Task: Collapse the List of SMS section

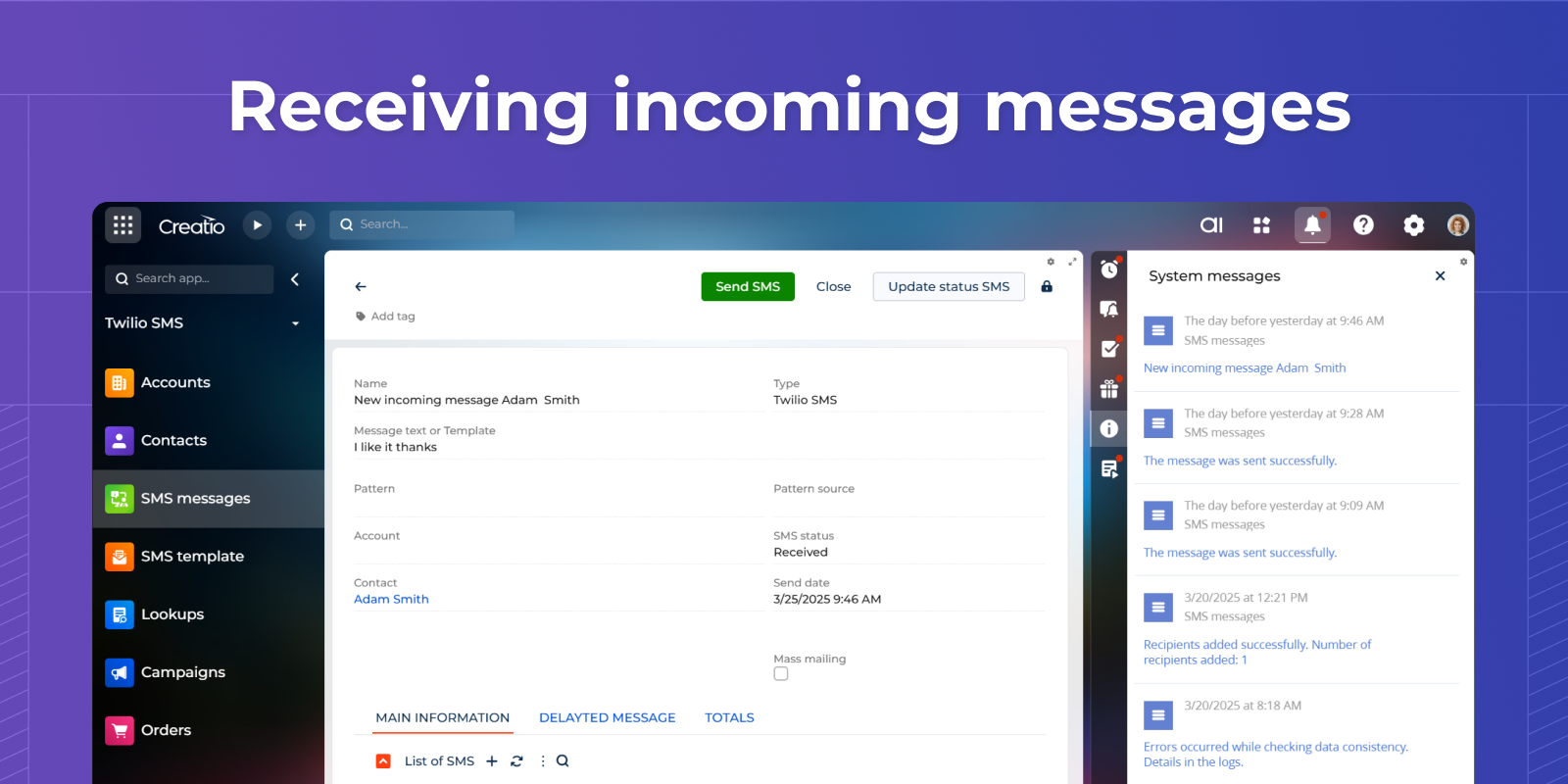Action: (x=383, y=760)
